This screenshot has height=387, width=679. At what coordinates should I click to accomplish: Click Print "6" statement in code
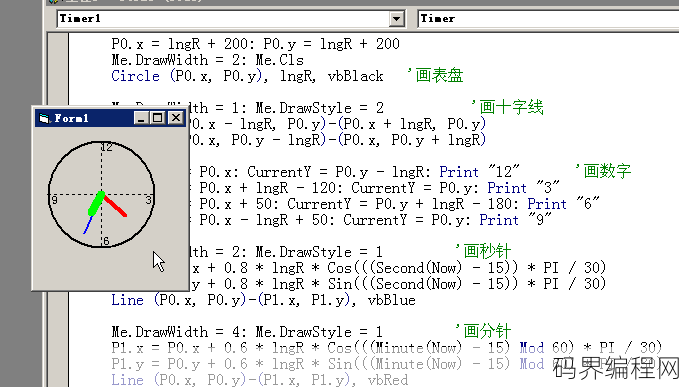(x=563, y=204)
